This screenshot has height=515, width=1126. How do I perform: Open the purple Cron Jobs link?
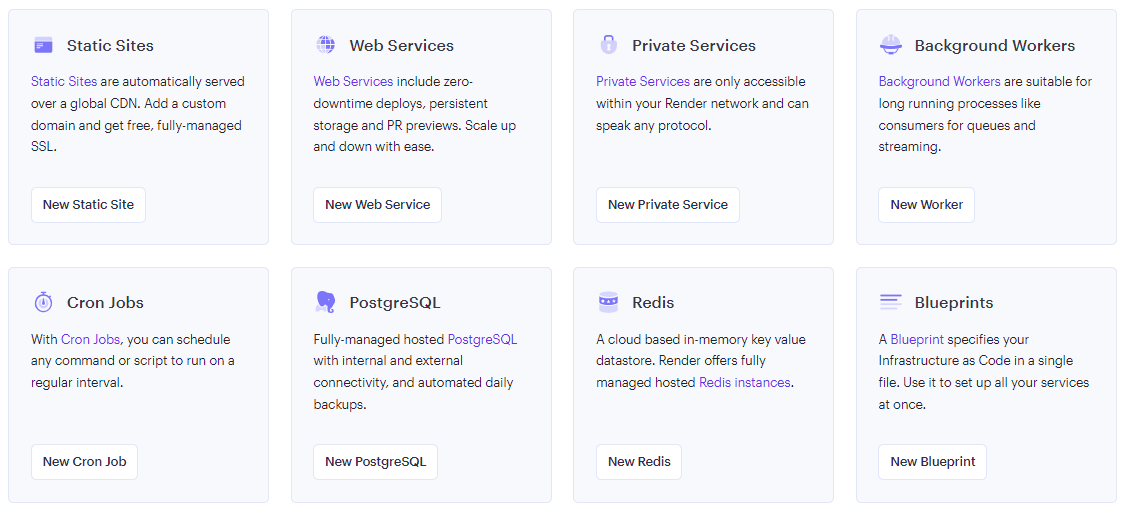click(x=90, y=339)
